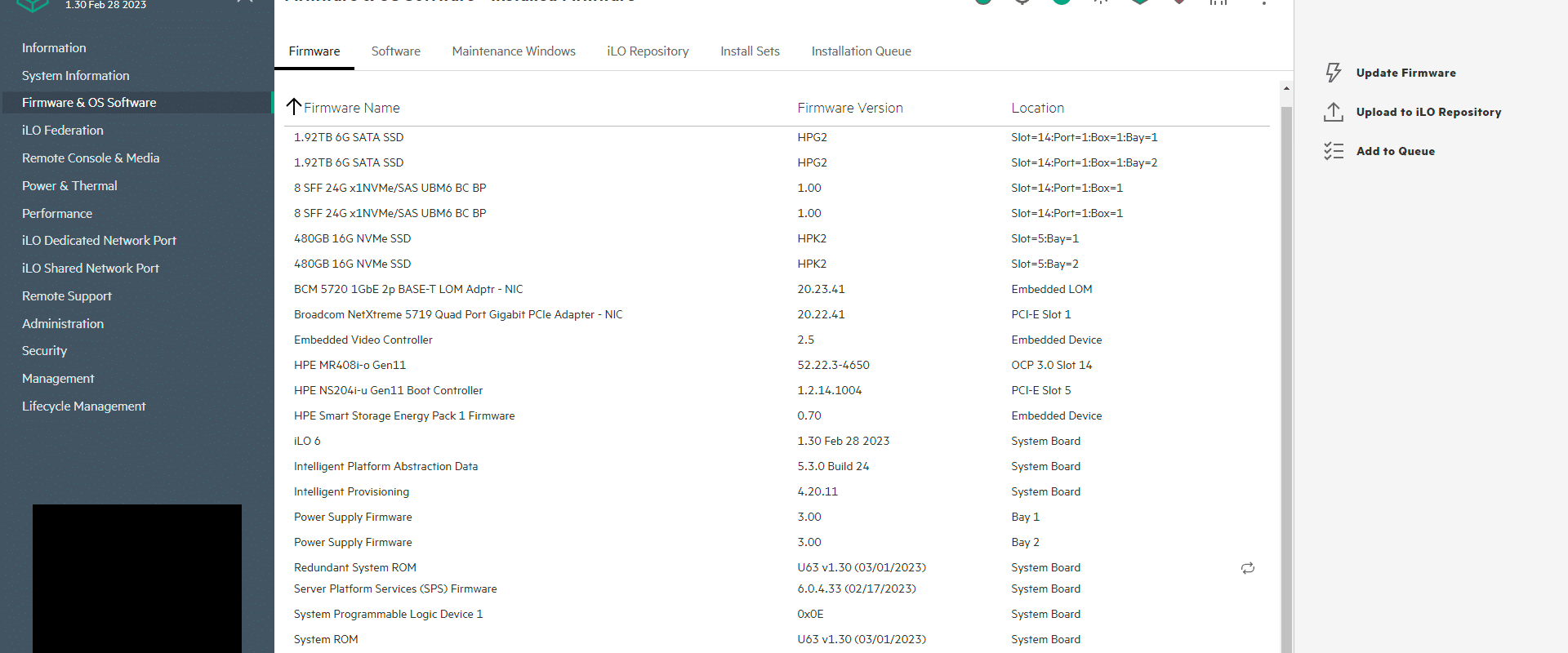Viewport: 1568px width, 653px height.
Task: Click the Add to Queue checklist icon
Action: (x=1333, y=151)
